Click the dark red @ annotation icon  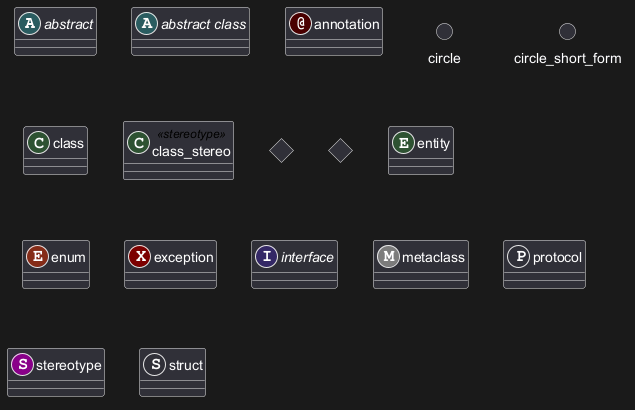pos(300,24)
